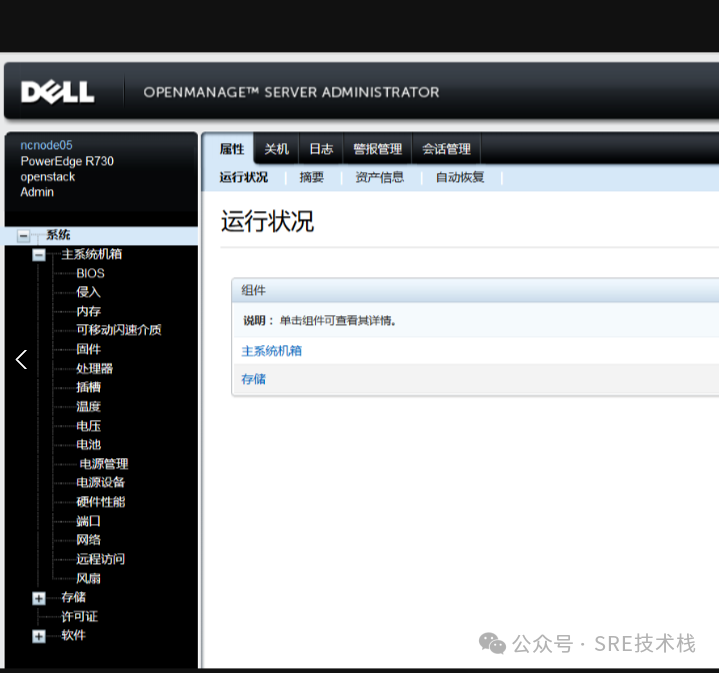719x673 pixels.
Task: Select 电压 in the tree
Action: point(88,426)
